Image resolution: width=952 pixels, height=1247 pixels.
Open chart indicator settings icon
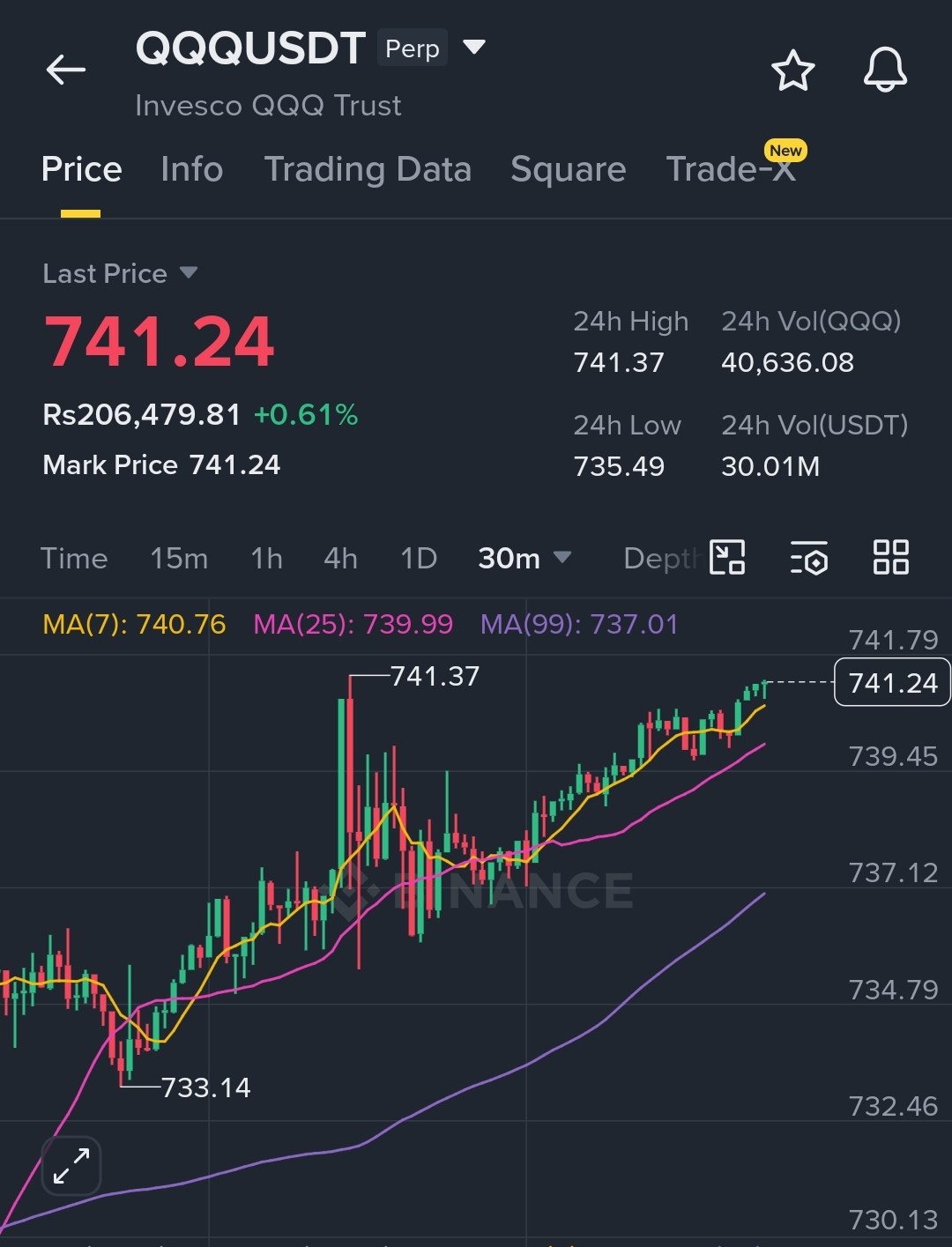click(809, 558)
